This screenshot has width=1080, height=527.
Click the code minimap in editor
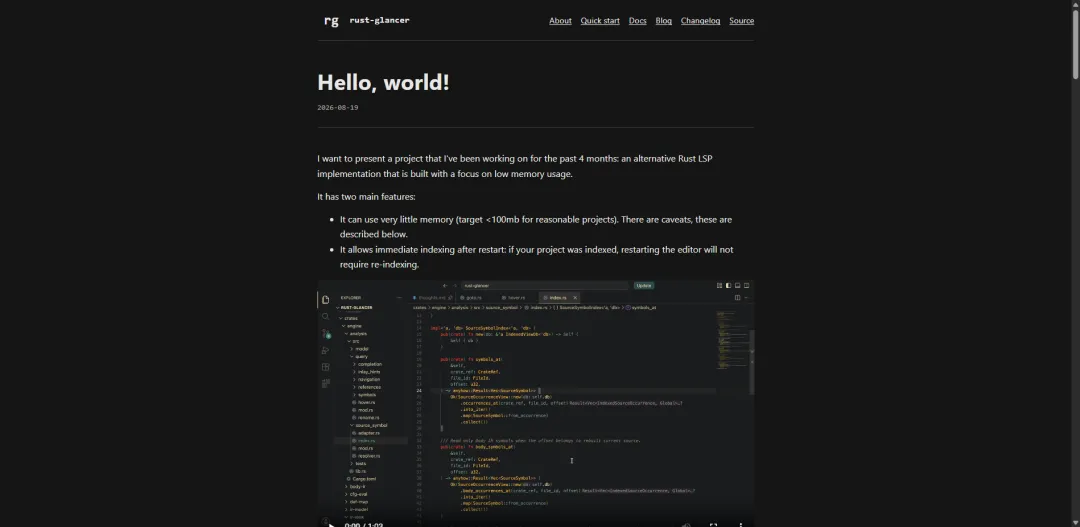coord(731,340)
